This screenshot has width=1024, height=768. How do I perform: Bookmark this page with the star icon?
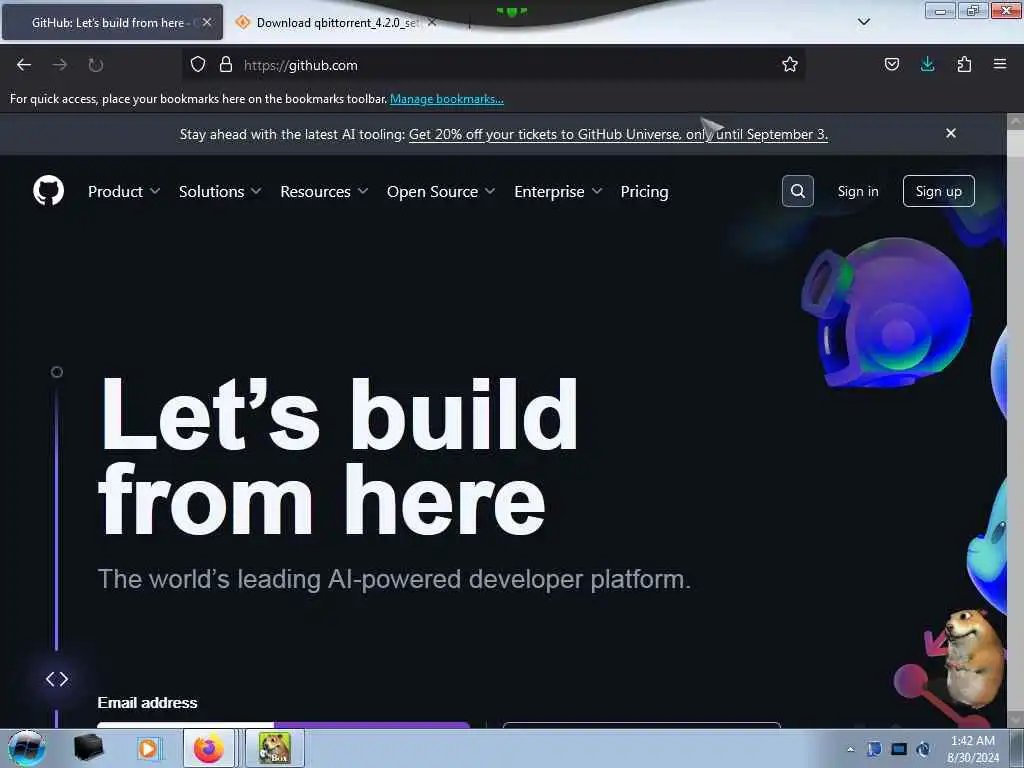[790, 65]
